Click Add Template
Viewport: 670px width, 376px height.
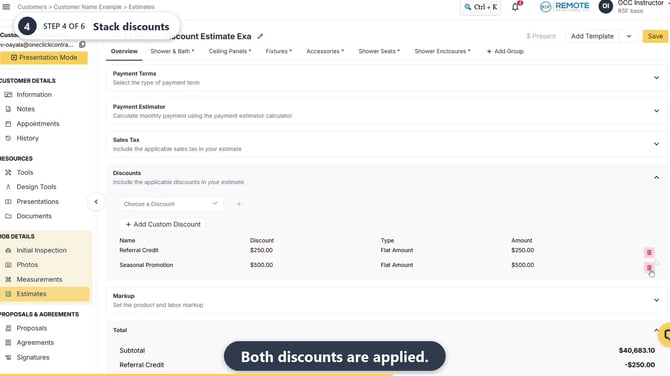pos(592,36)
